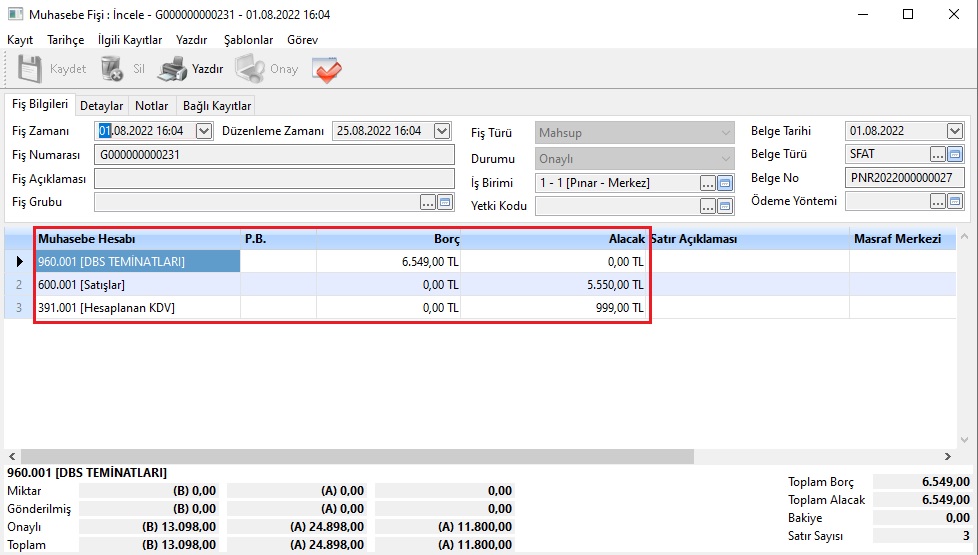978x555 pixels.
Task: Switch to the Detaylar tab
Action: 101,106
